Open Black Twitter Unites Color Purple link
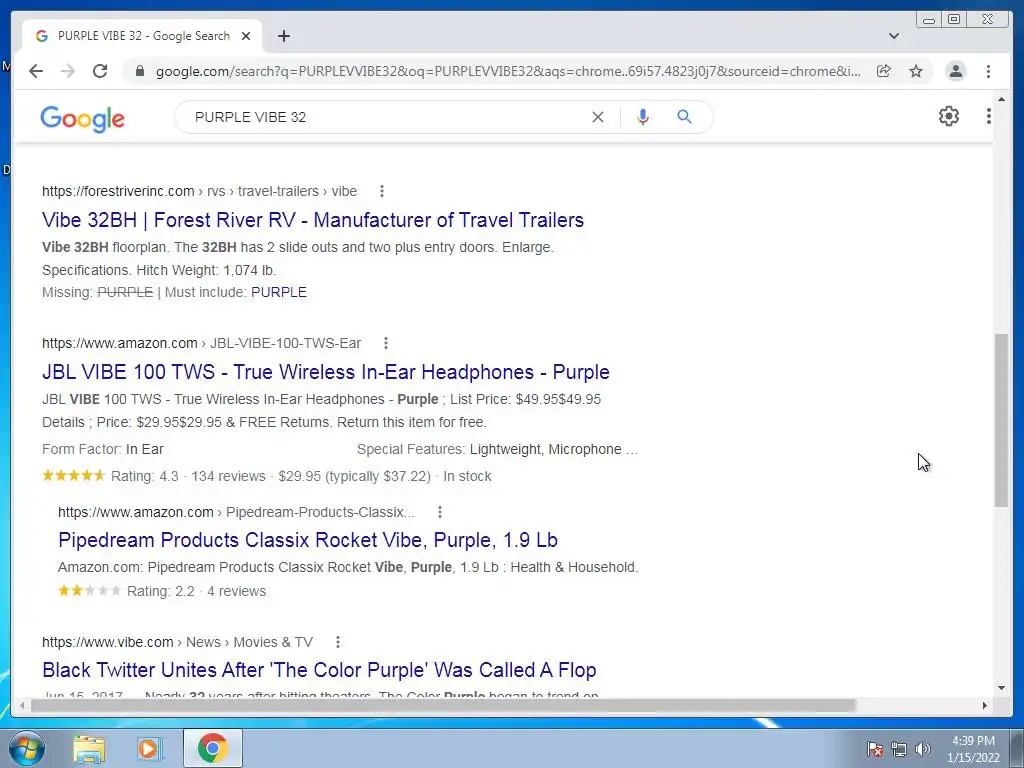This screenshot has height=768, width=1024. pos(319,670)
